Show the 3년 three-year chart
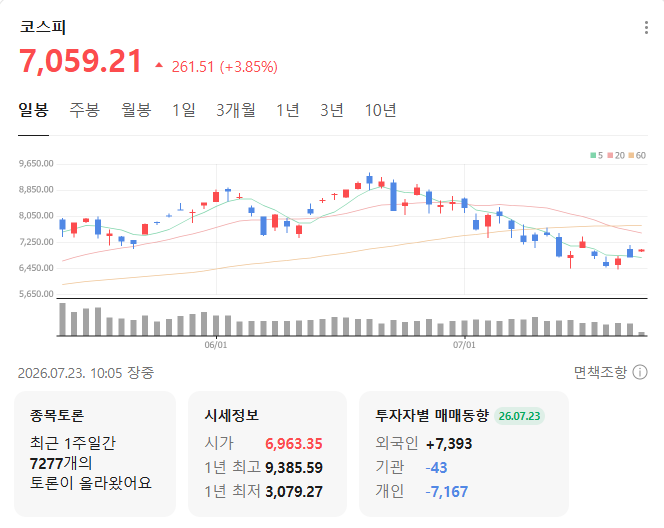The height and width of the screenshot is (528, 664). click(332, 110)
